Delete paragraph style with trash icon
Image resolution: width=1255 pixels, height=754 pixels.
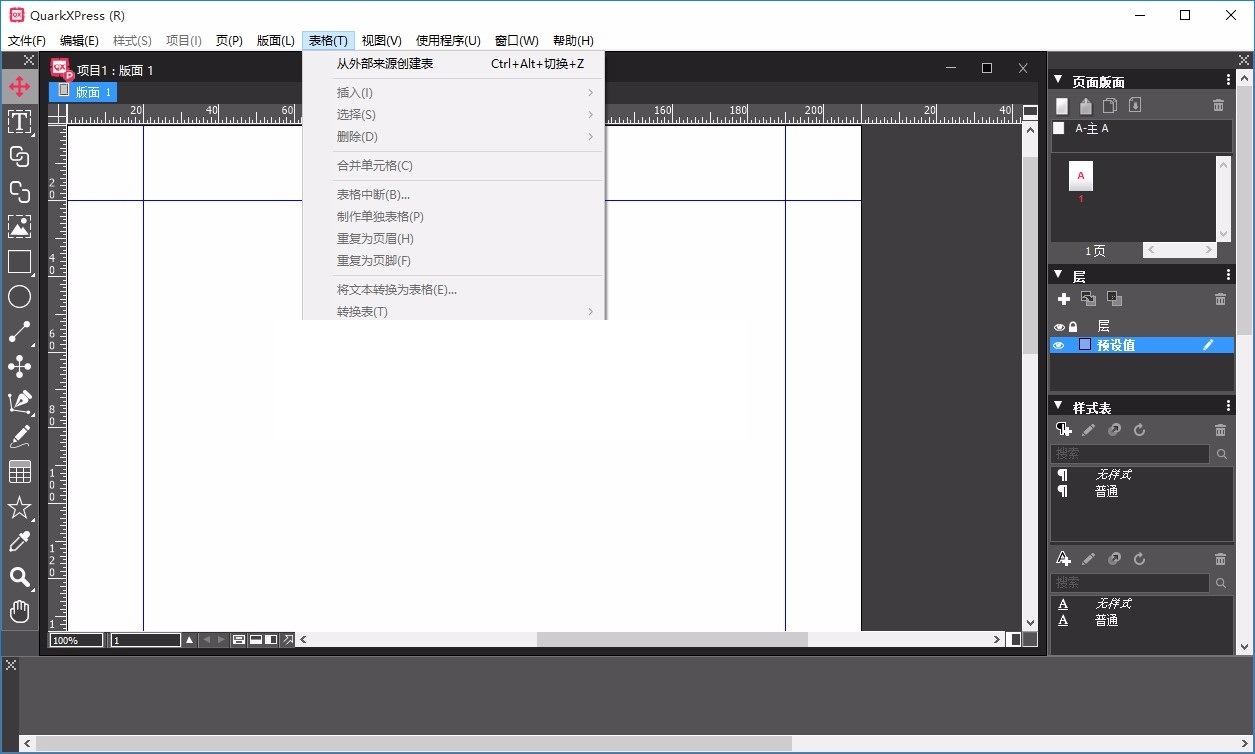(x=1220, y=430)
